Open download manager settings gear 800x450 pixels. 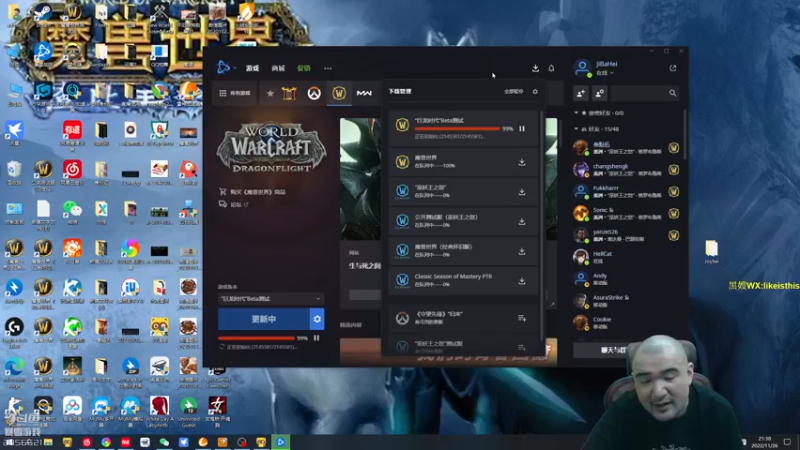pos(535,92)
